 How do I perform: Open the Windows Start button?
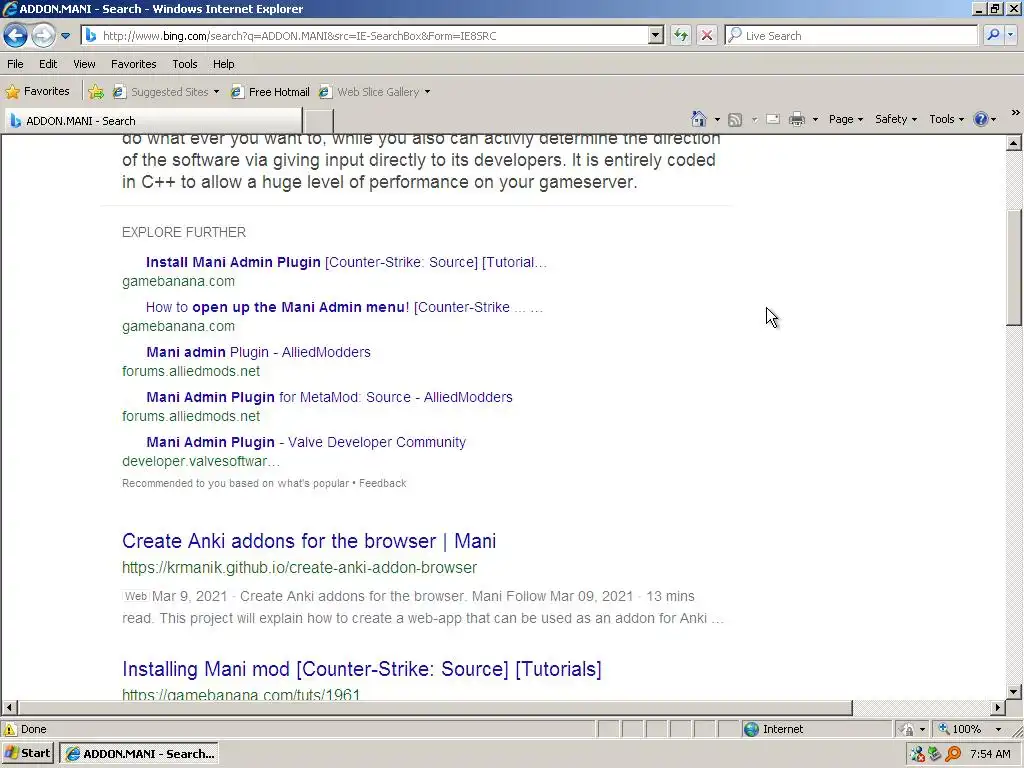point(27,753)
